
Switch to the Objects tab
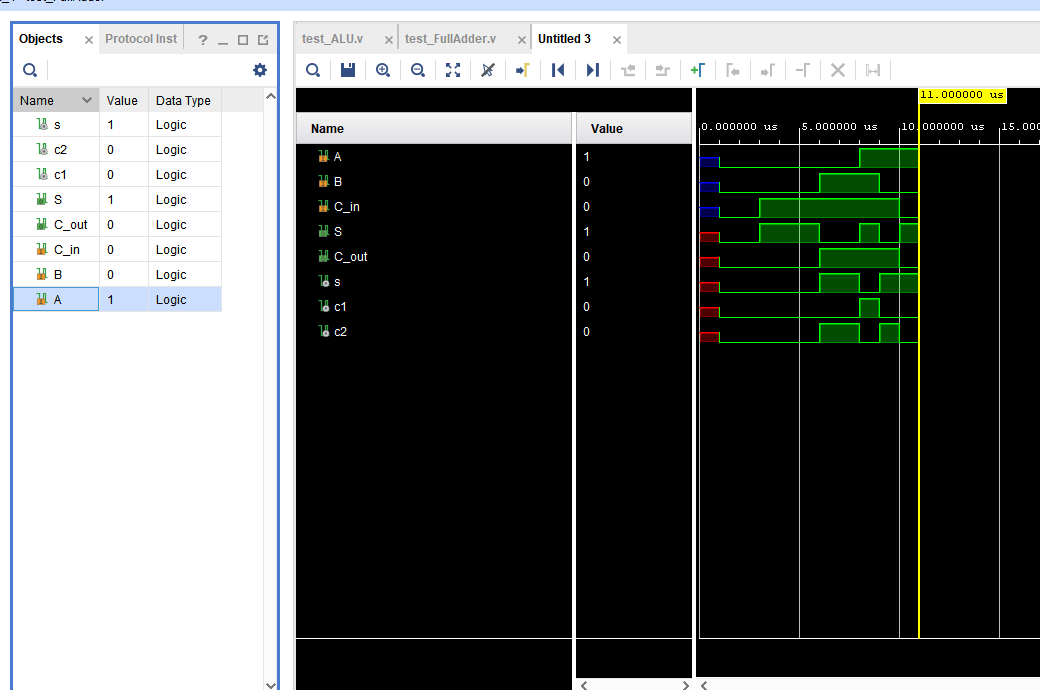pyautogui.click(x=40, y=38)
